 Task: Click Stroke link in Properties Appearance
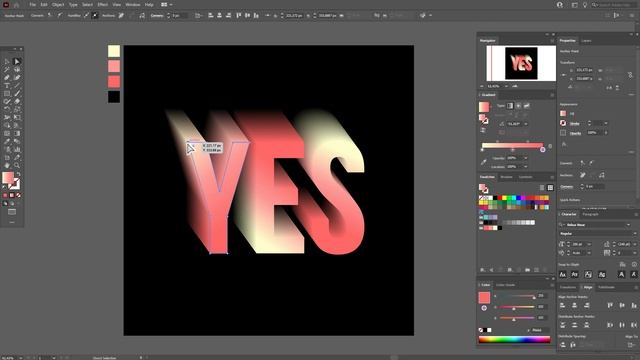[x=575, y=123]
